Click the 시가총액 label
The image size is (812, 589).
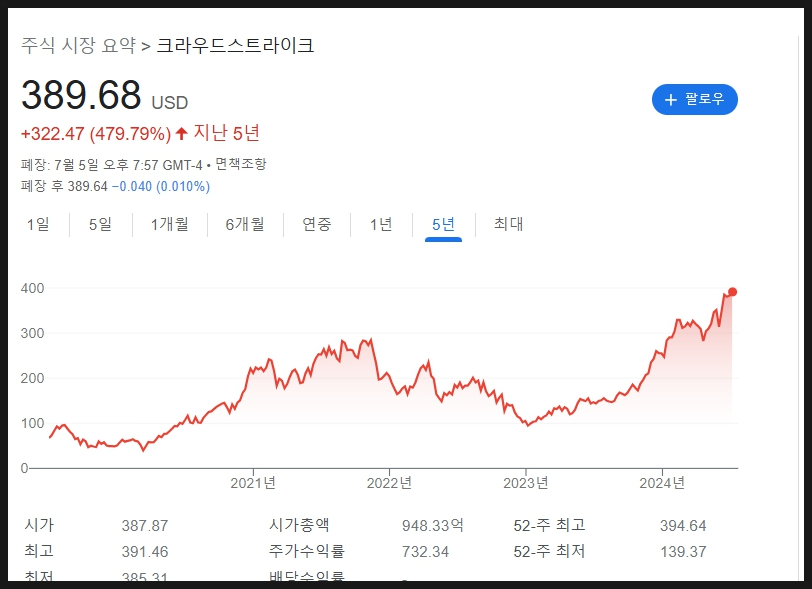pos(299,525)
